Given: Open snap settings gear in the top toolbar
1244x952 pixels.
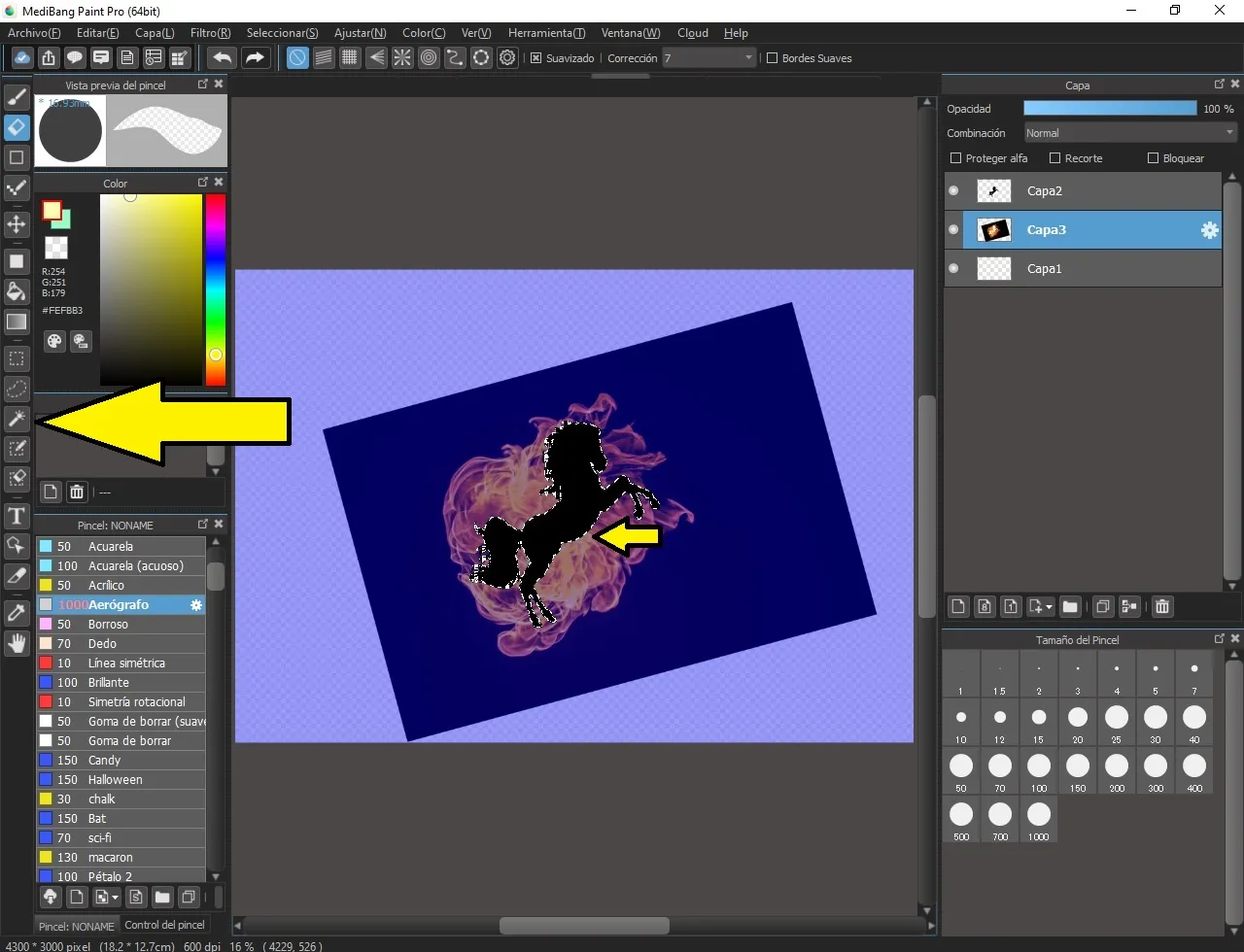Looking at the screenshot, I should pyautogui.click(x=507, y=58).
